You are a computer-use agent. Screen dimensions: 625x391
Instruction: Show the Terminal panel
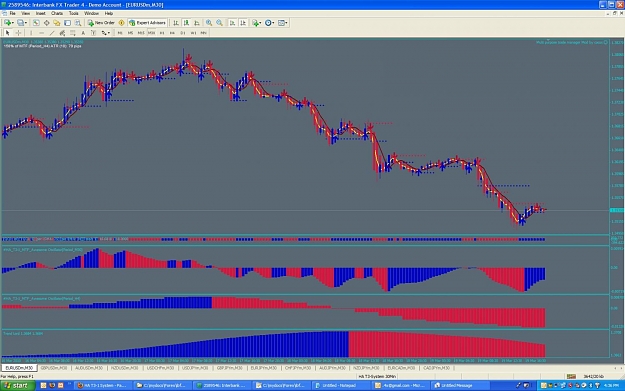(67, 23)
